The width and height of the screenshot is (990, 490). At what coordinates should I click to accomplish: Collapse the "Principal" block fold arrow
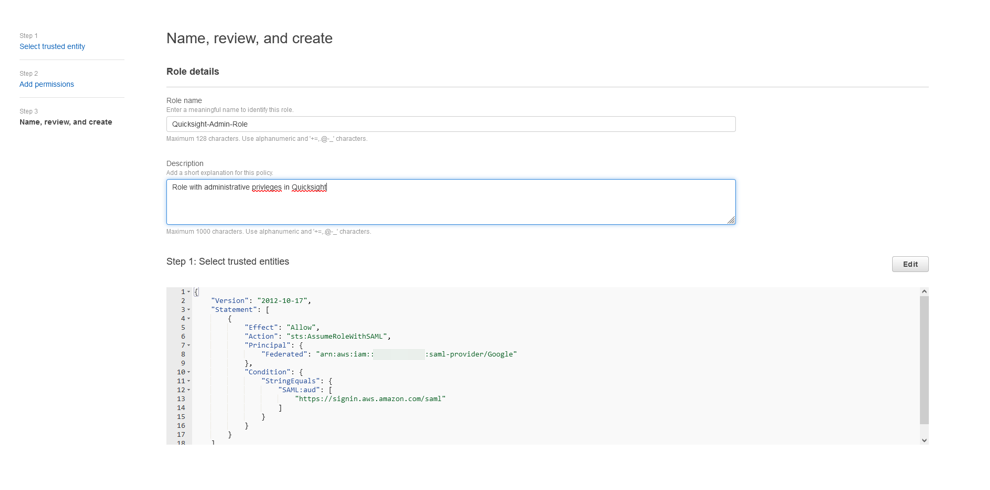(x=188, y=346)
